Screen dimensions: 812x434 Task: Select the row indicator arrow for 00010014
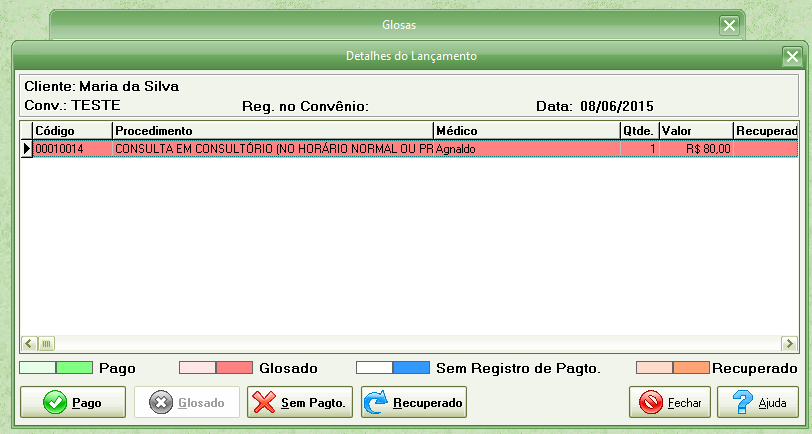26,149
